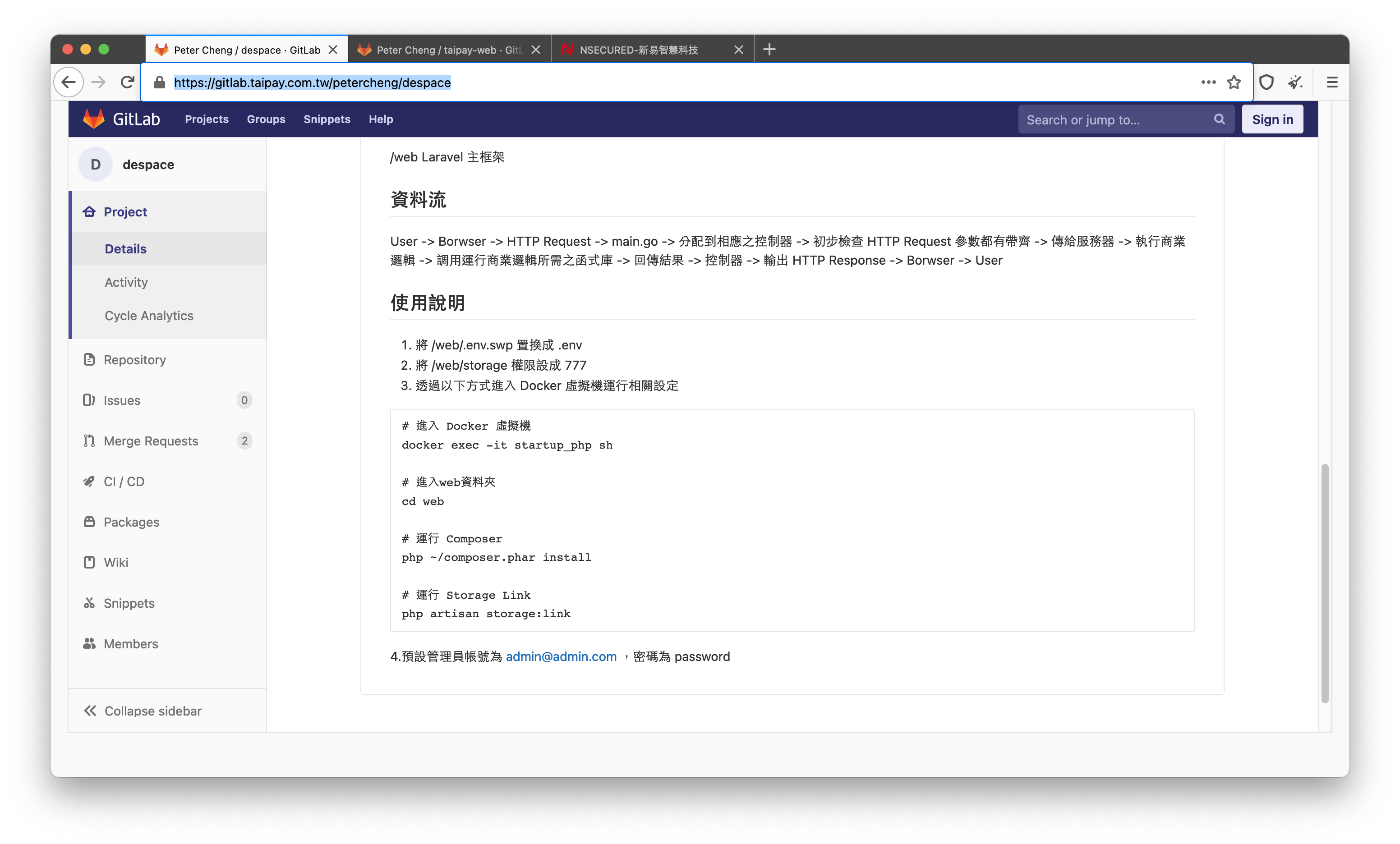This screenshot has width=1400, height=844.
Task: Click the 'cd web' code line
Action: click(x=423, y=501)
